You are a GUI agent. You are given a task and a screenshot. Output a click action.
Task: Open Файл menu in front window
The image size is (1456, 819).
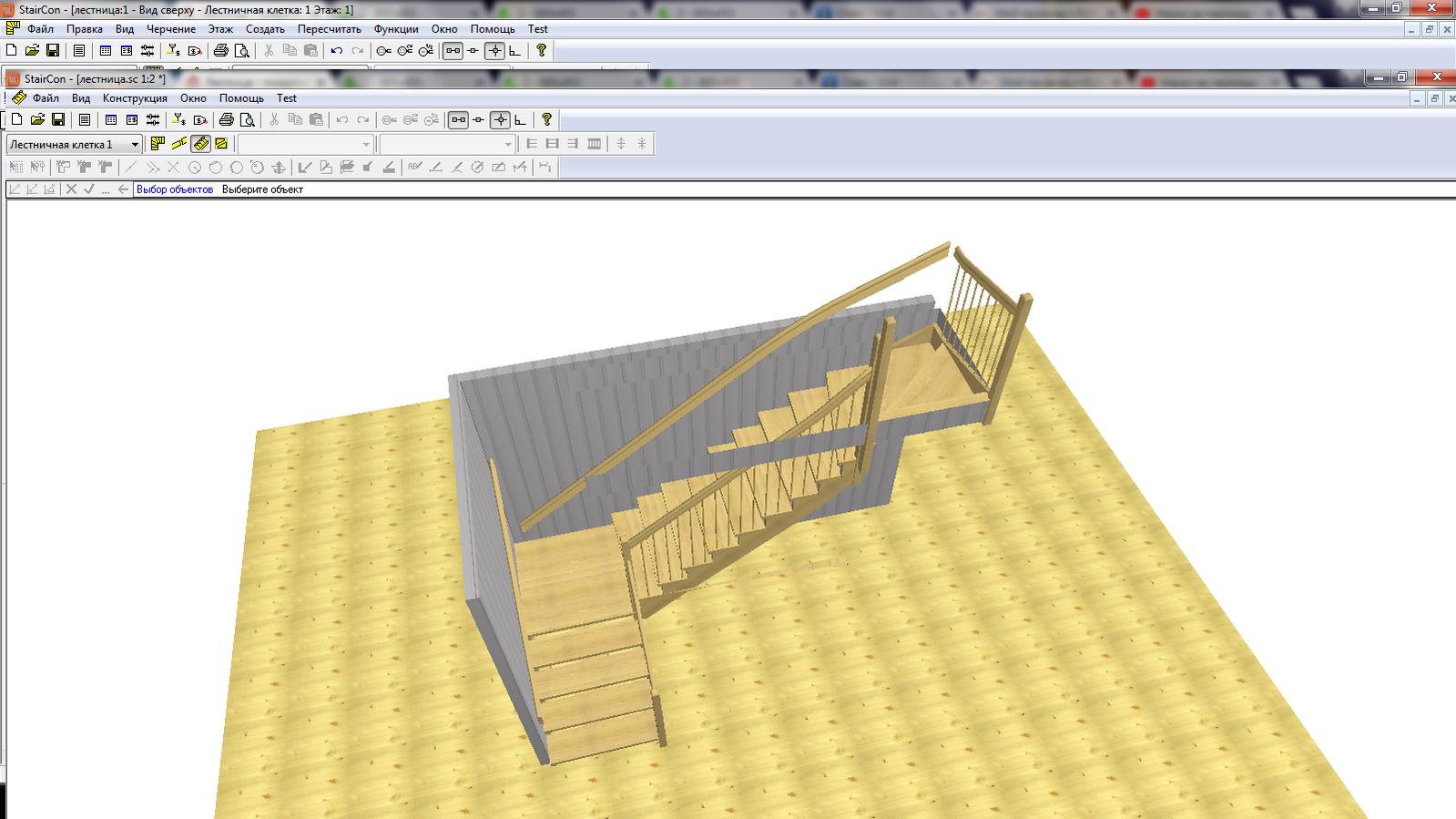(46, 98)
